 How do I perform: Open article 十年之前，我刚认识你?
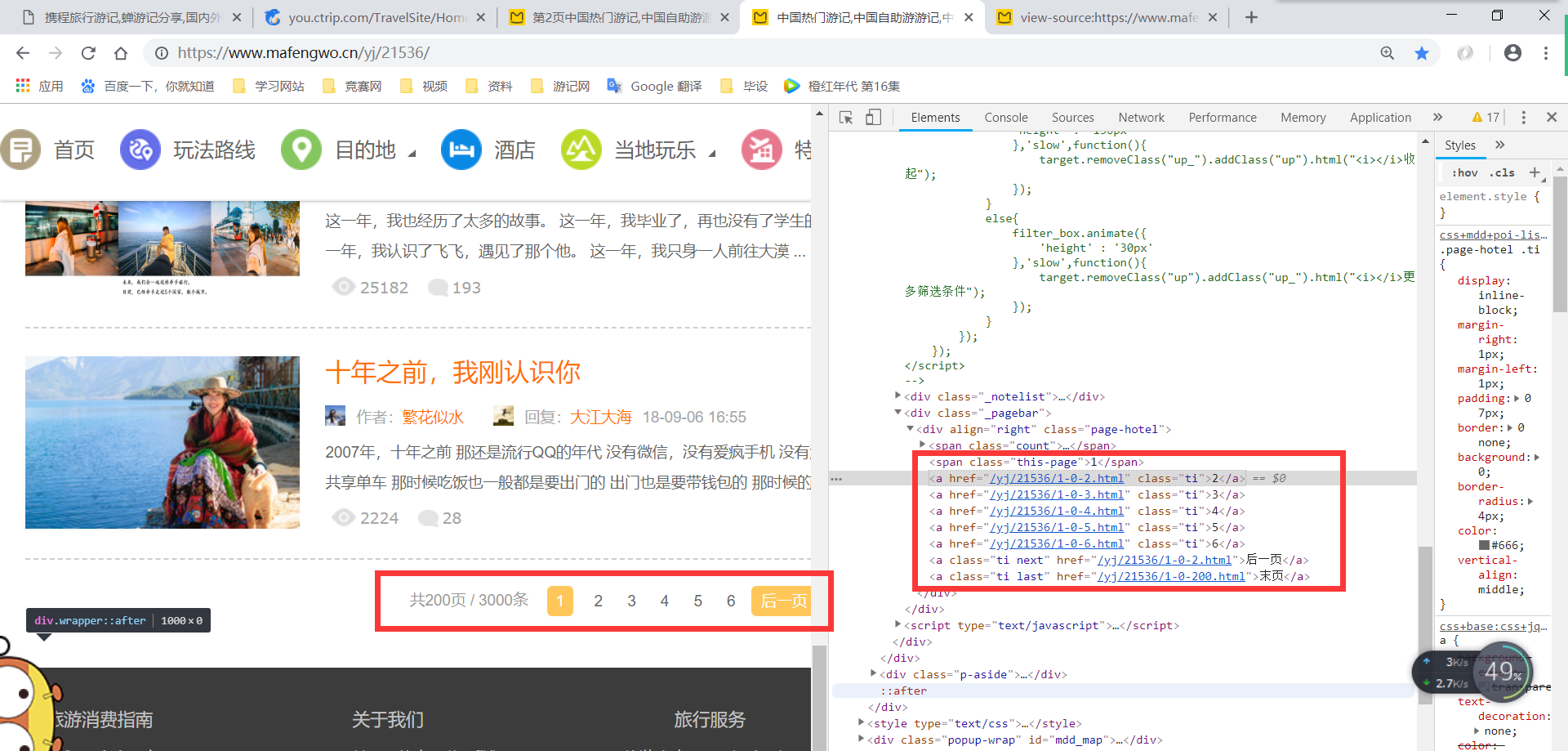click(x=452, y=373)
